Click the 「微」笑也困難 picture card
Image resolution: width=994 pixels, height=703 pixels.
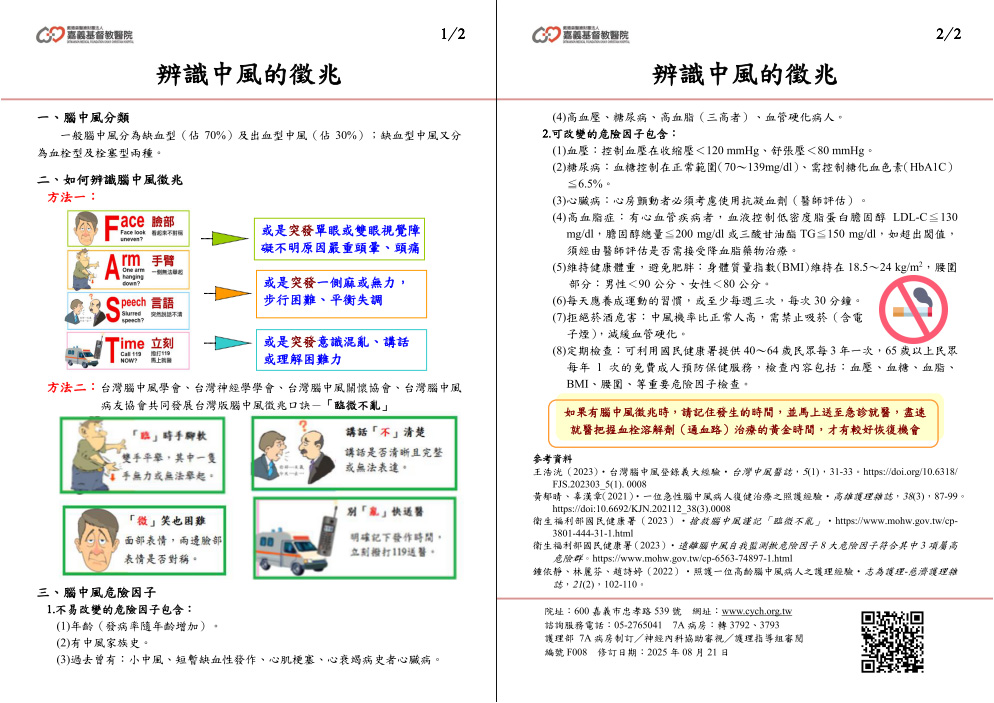tap(145, 541)
